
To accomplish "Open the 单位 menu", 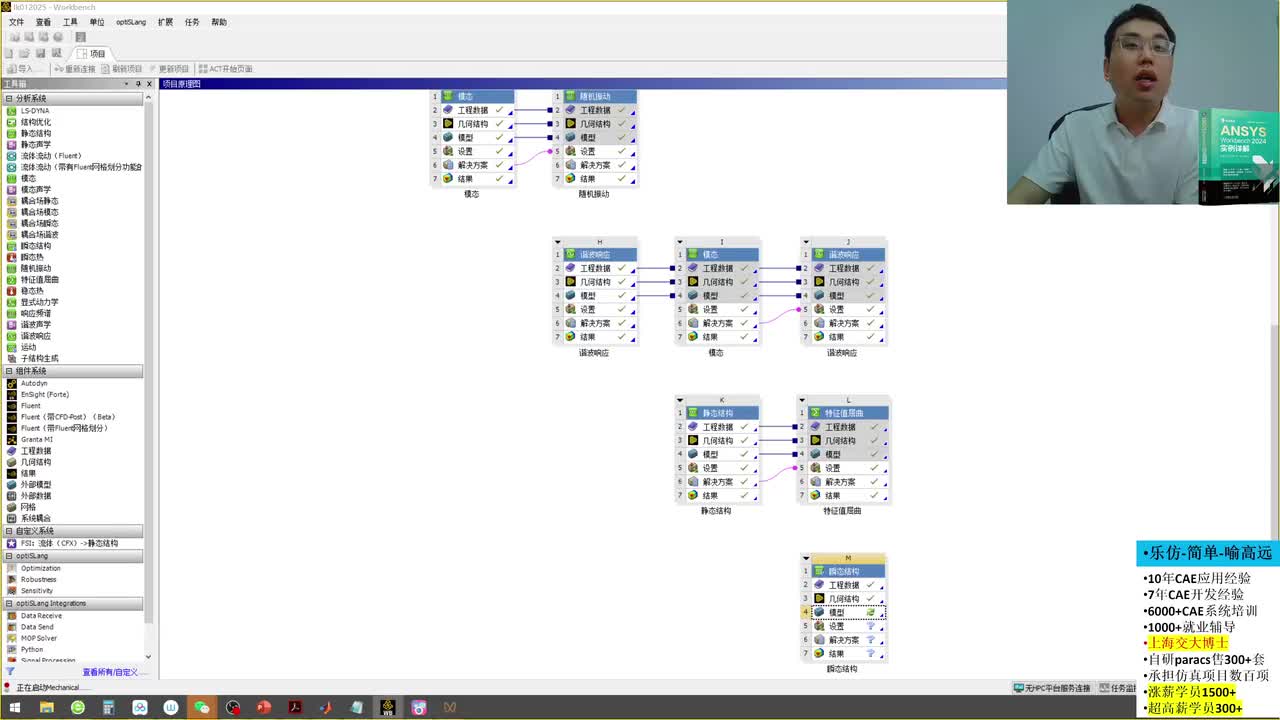I will pos(97,22).
